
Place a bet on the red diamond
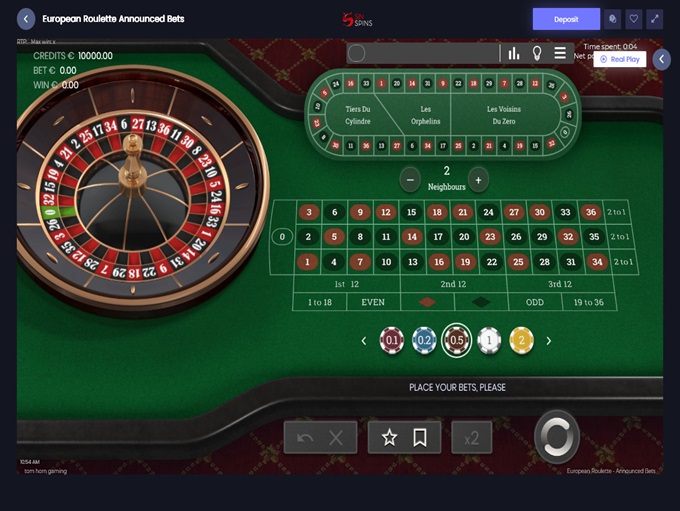[x=428, y=302]
